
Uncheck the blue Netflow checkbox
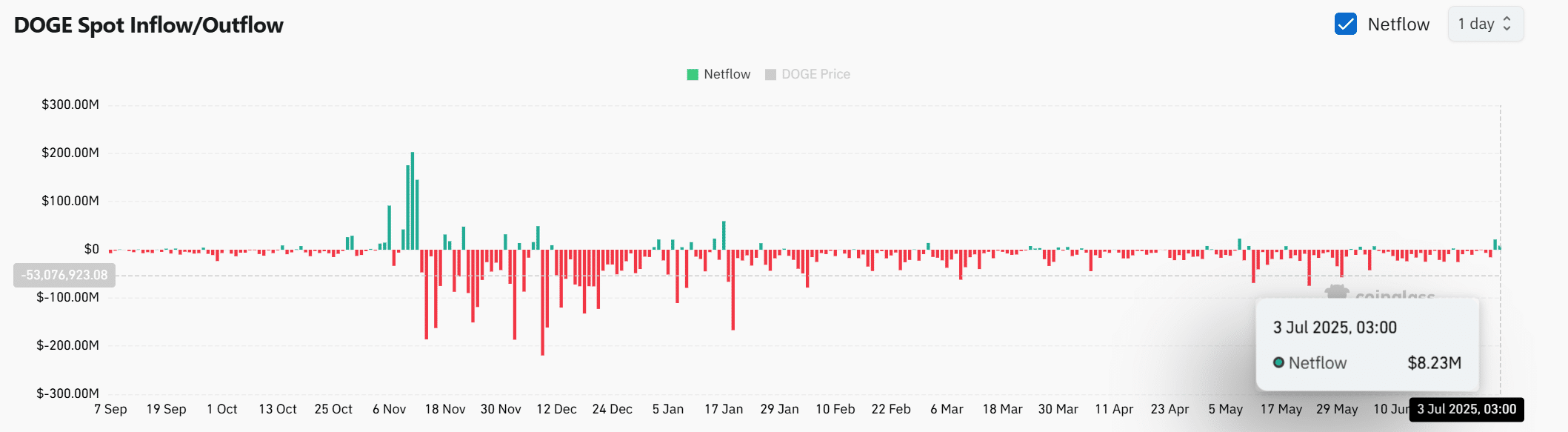point(1345,24)
